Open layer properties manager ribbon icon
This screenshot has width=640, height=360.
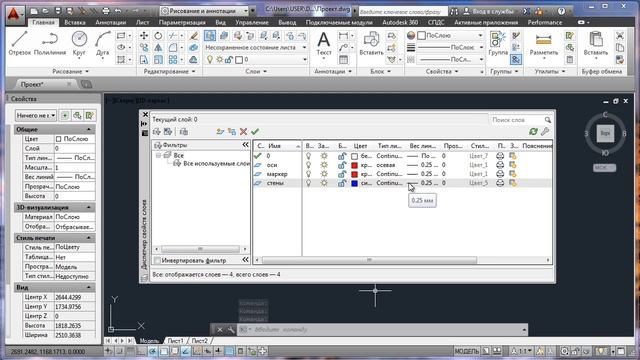point(210,36)
